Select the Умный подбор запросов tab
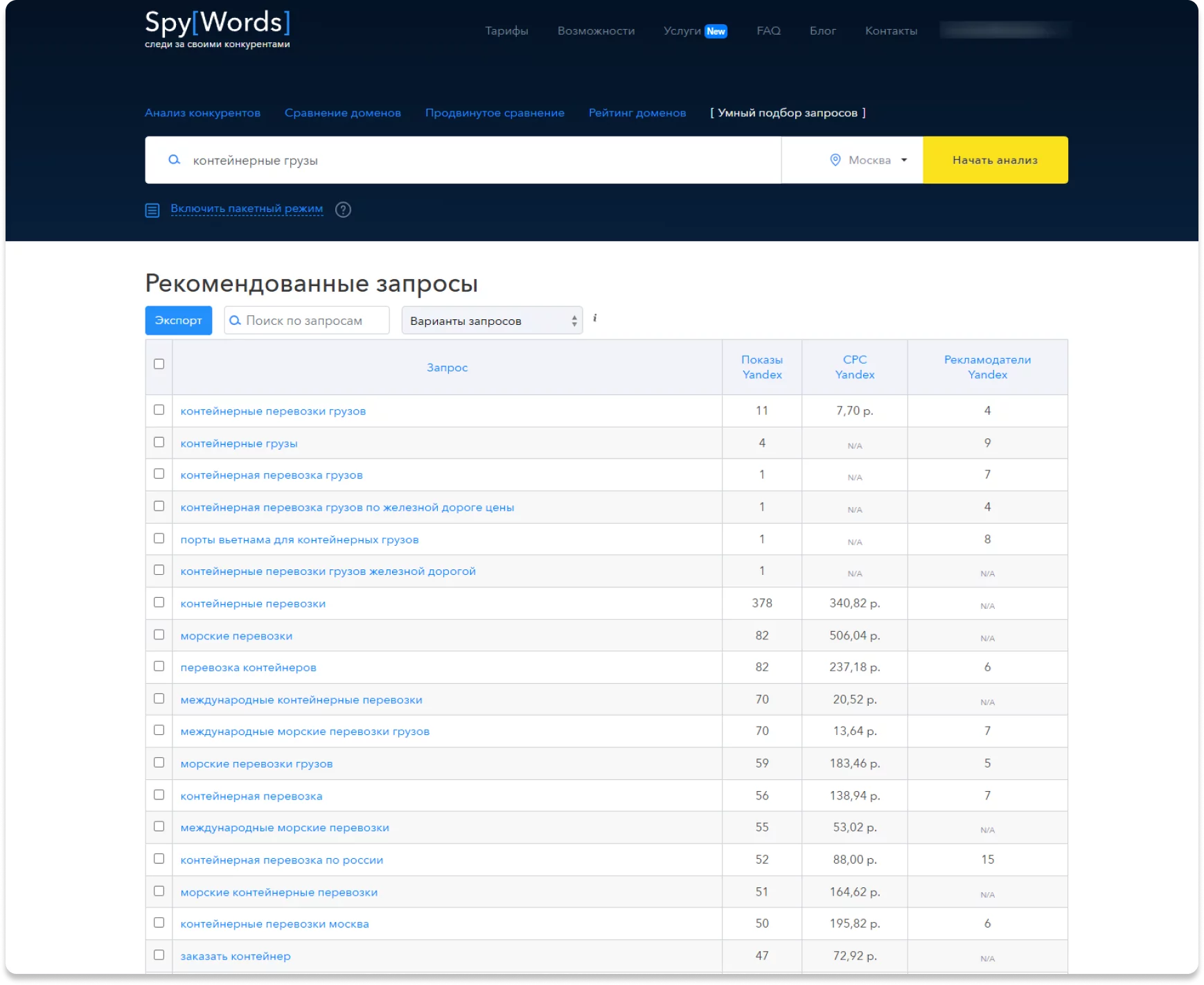The height and width of the screenshot is (985, 1204). pos(788,113)
